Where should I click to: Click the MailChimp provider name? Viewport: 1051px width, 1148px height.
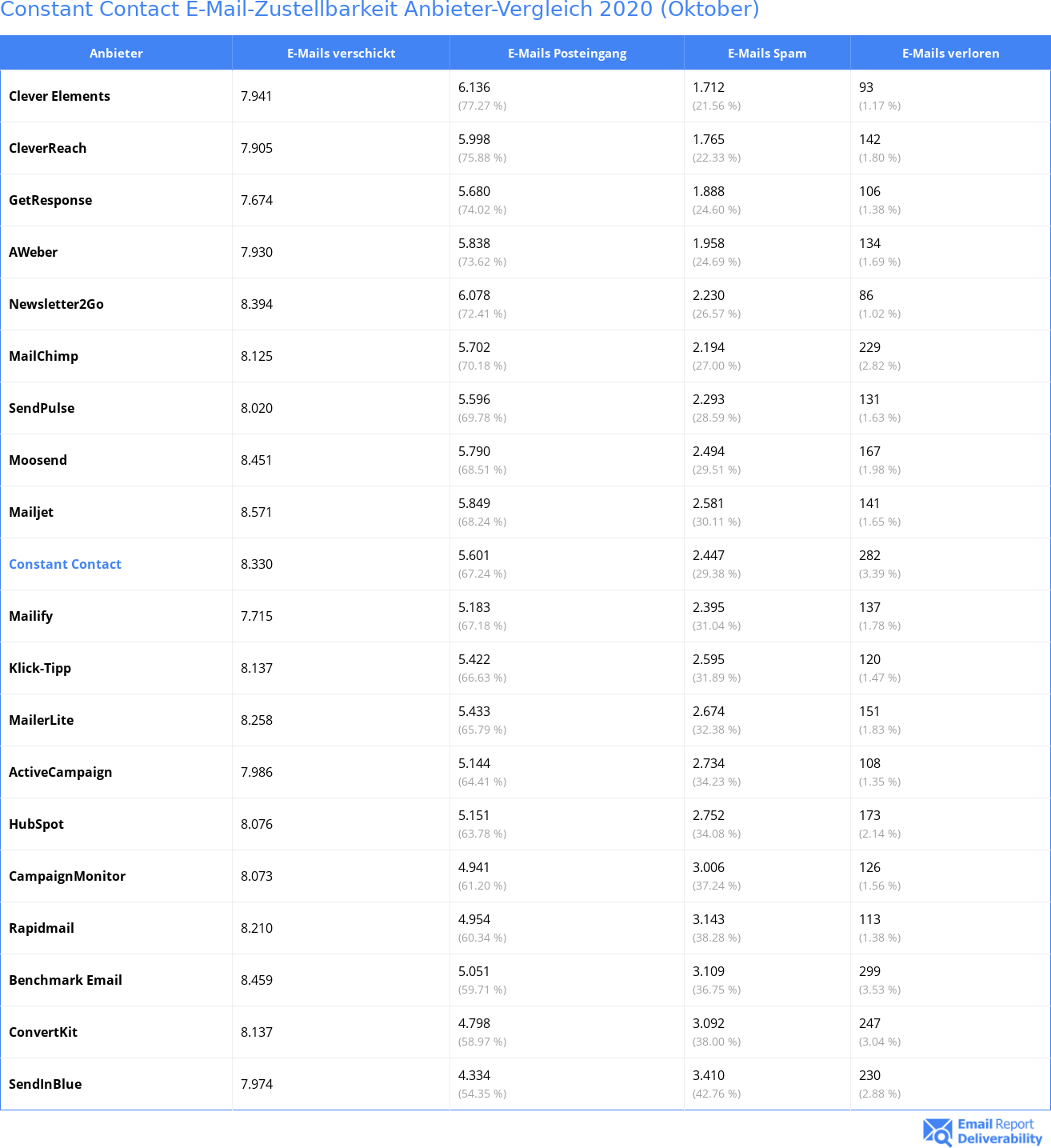click(43, 356)
